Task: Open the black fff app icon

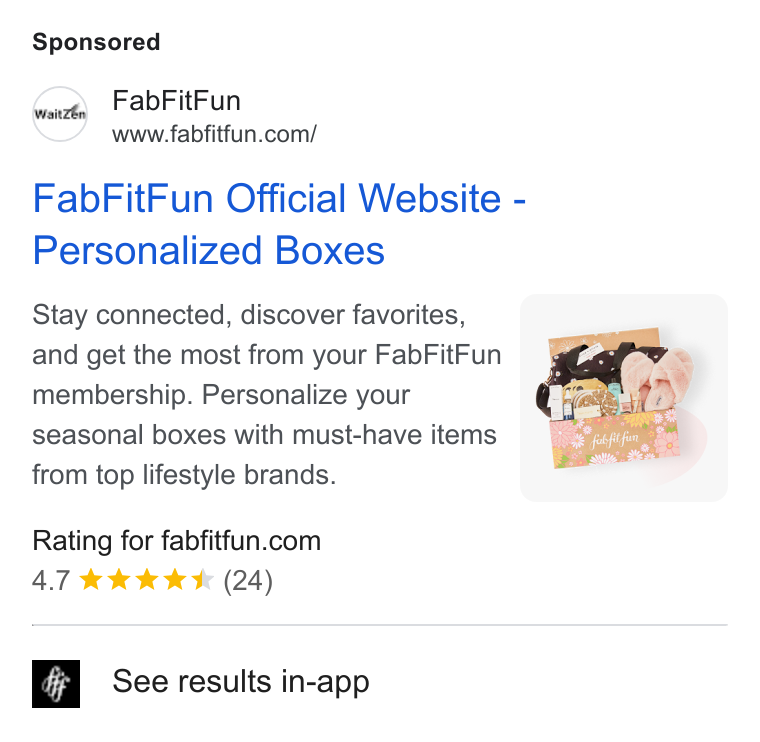Action: pos(56,683)
